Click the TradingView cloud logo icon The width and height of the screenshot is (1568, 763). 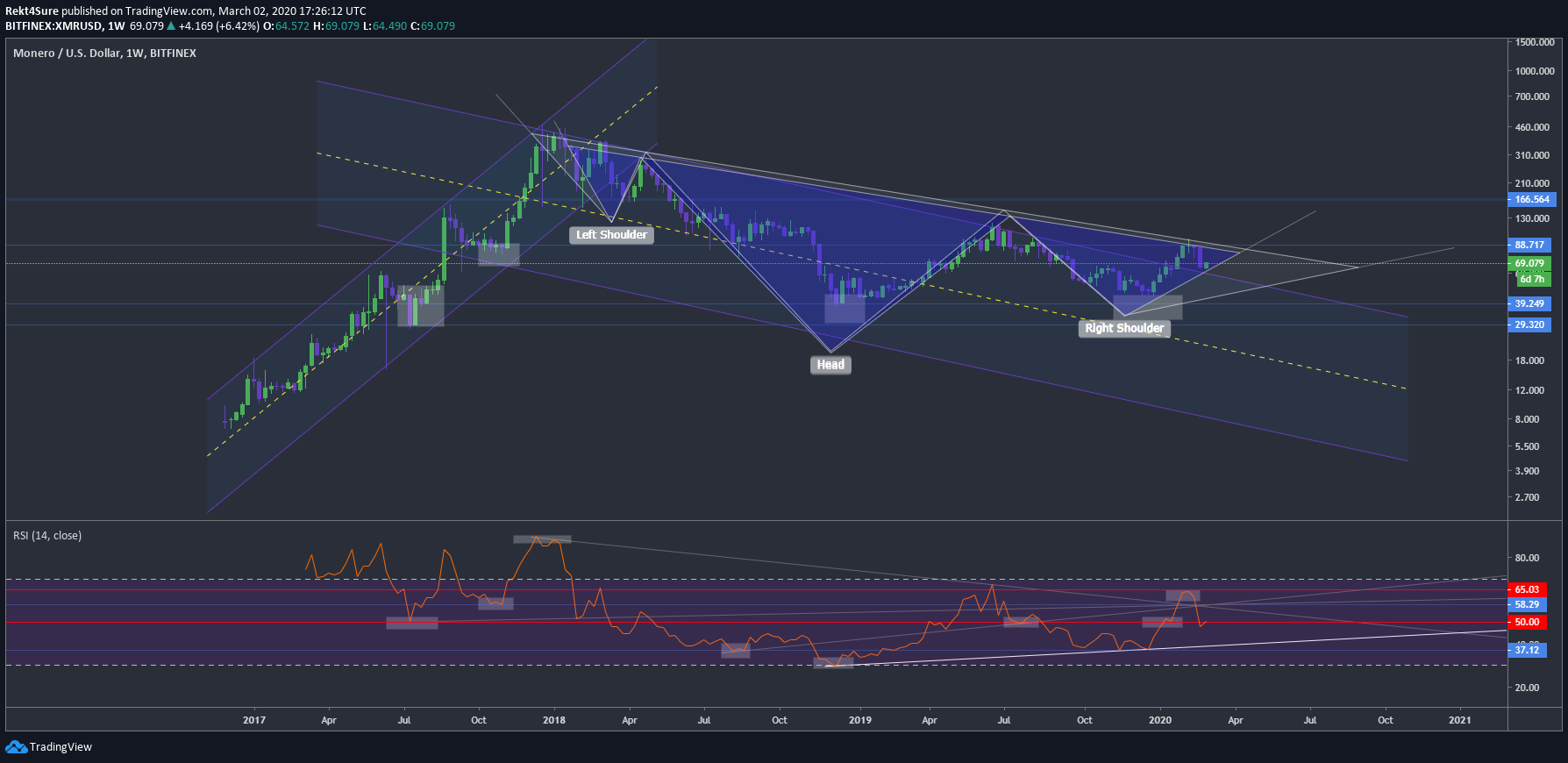[x=16, y=747]
